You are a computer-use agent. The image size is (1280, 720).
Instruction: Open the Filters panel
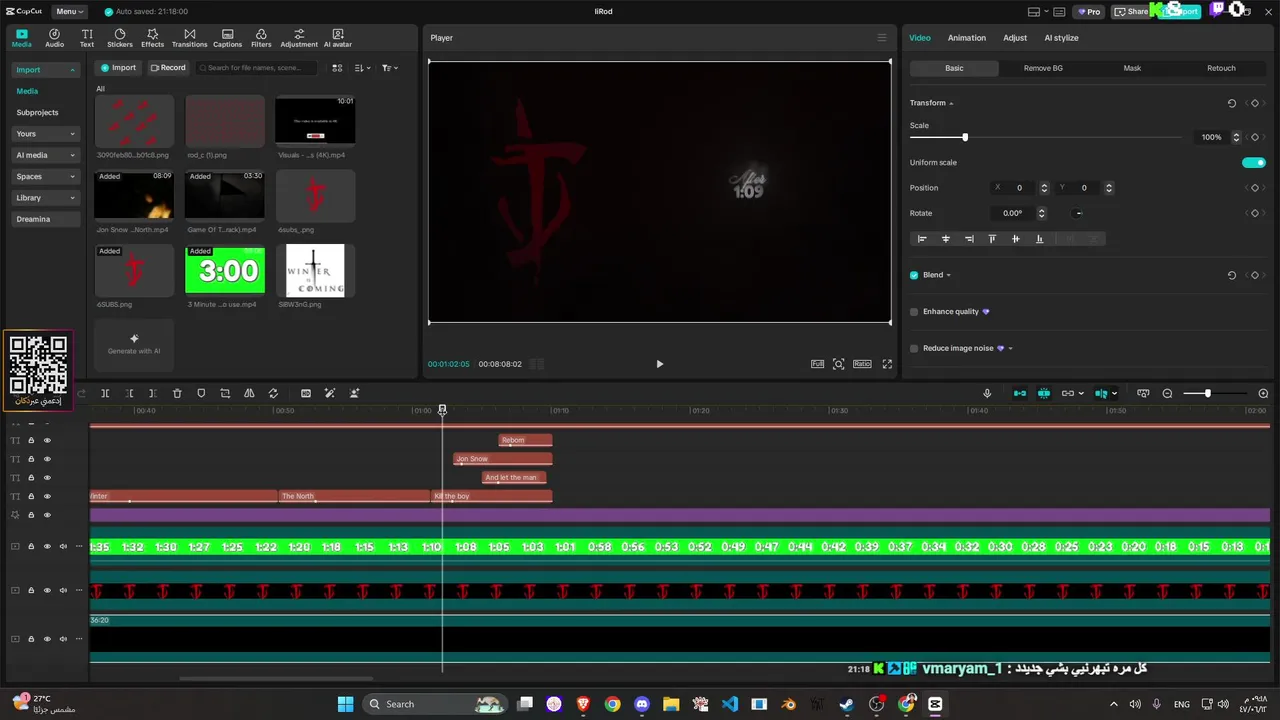(261, 38)
